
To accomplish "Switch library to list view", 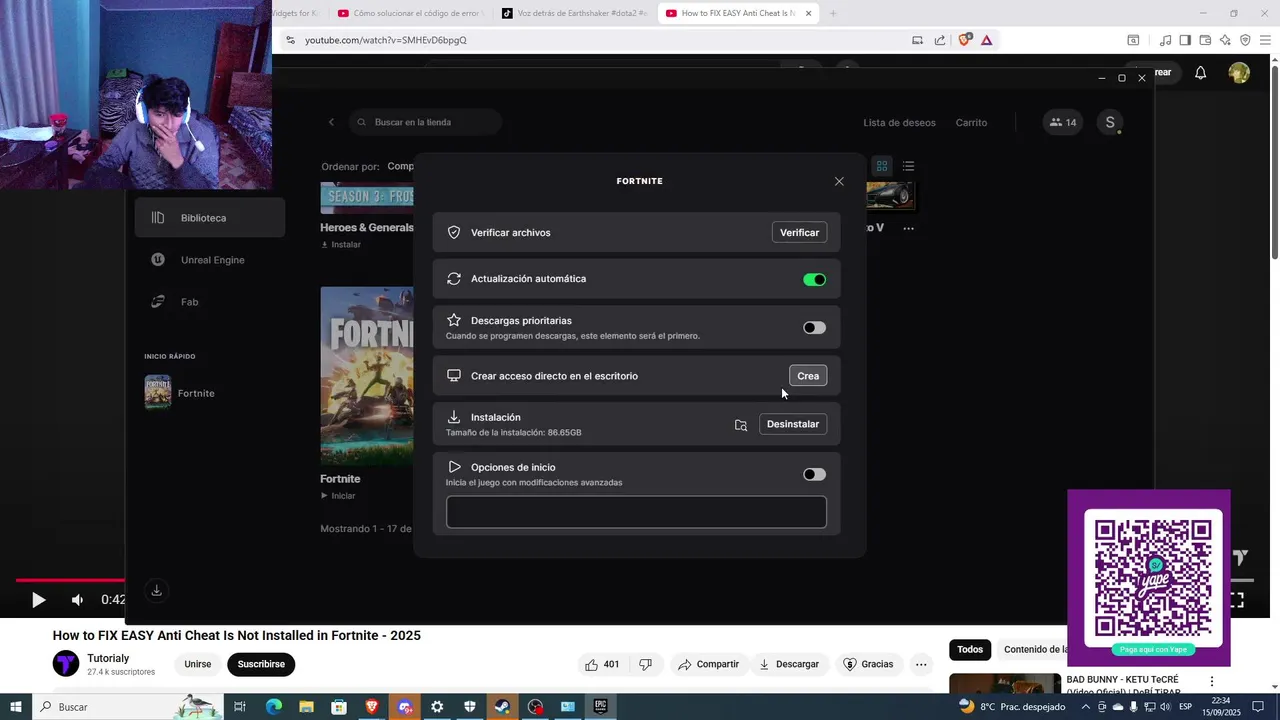I will (908, 166).
